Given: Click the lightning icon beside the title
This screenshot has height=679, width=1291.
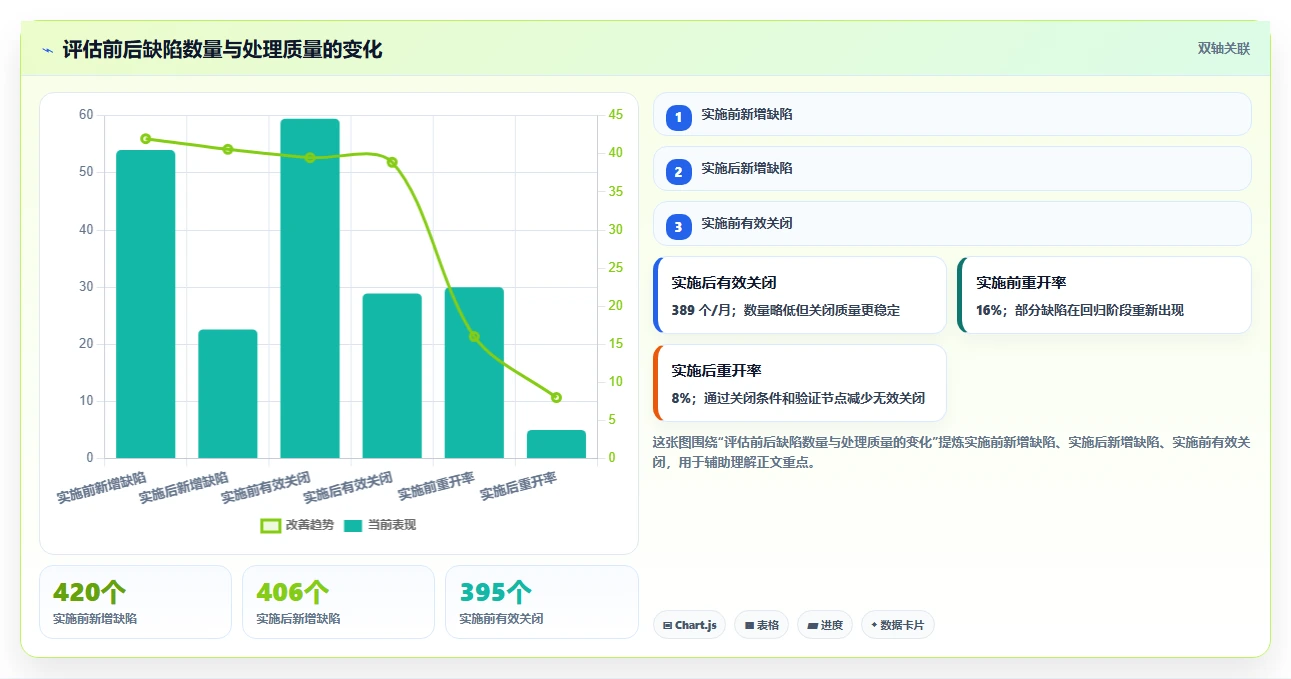Looking at the screenshot, I should click(47, 50).
